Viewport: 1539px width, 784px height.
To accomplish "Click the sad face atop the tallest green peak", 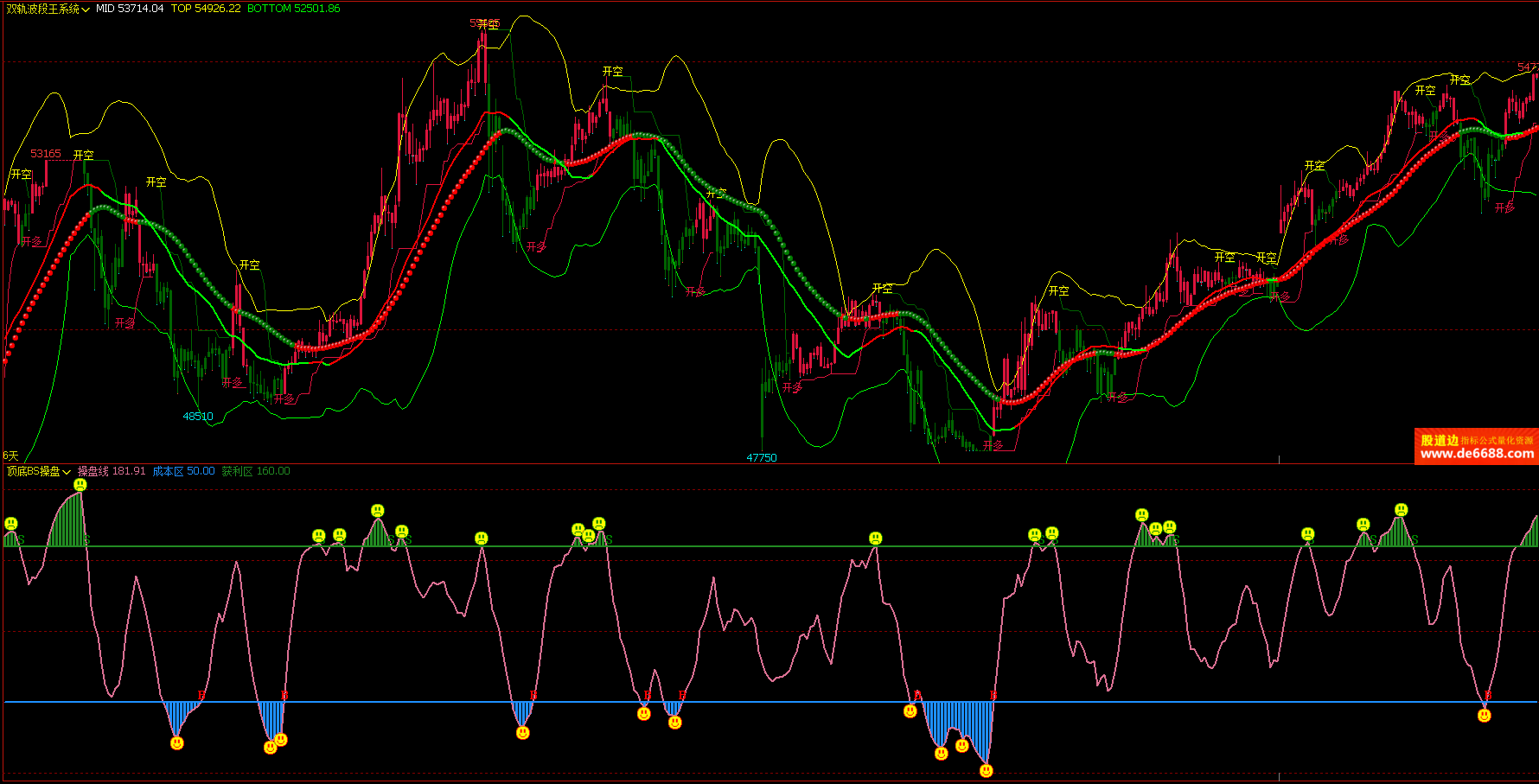I will point(80,485).
